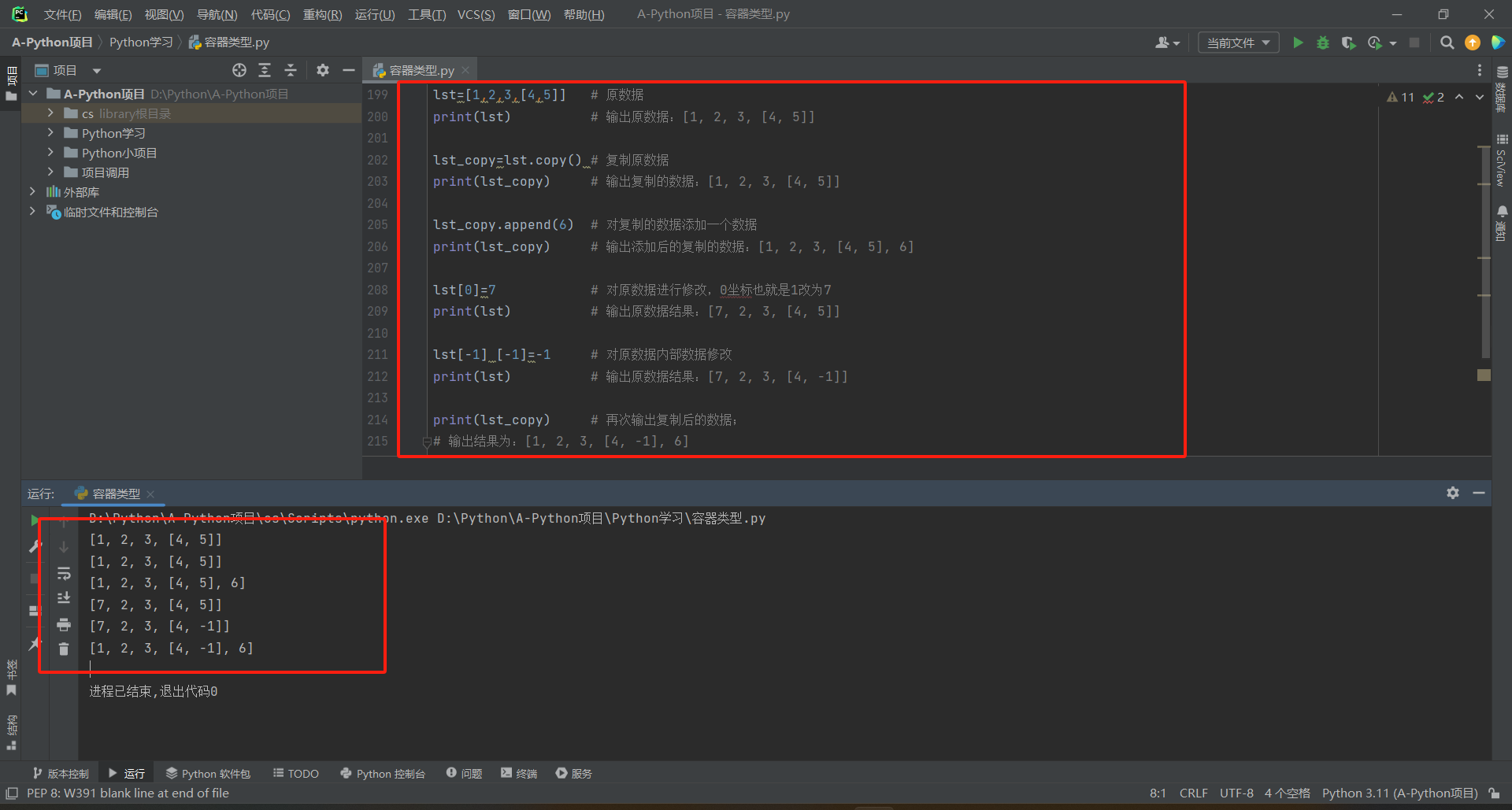This screenshot has width=1512, height=810.
Task: Open project panel settings gear
Action: pyautogui.click(x=323, y=70)
